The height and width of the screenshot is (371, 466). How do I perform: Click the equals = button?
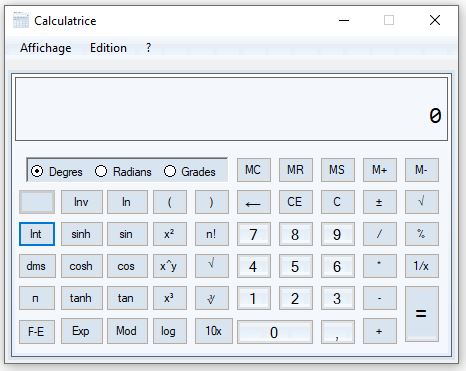(x=422, y=314)
